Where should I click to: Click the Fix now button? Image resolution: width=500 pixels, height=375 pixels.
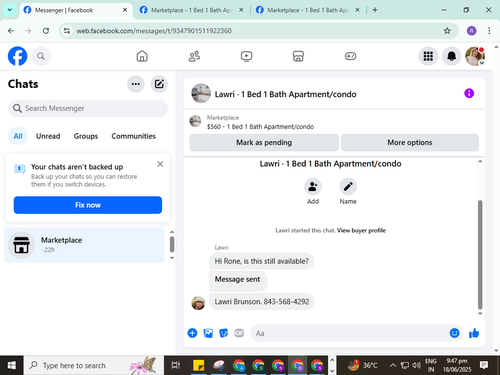coord(88,205)
